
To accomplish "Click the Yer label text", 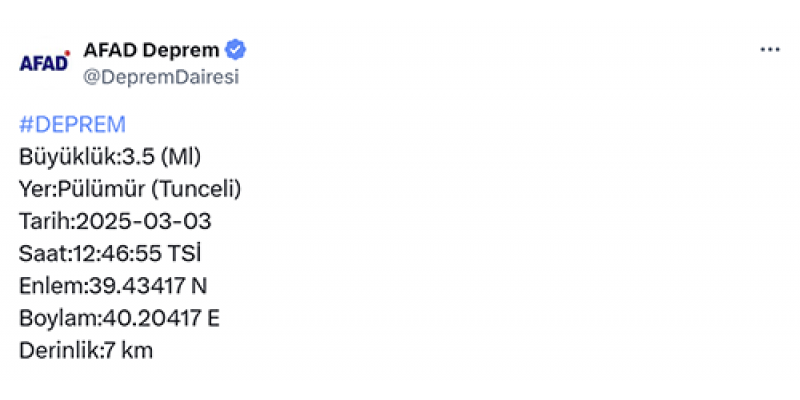I will click(x=34, y=189).
